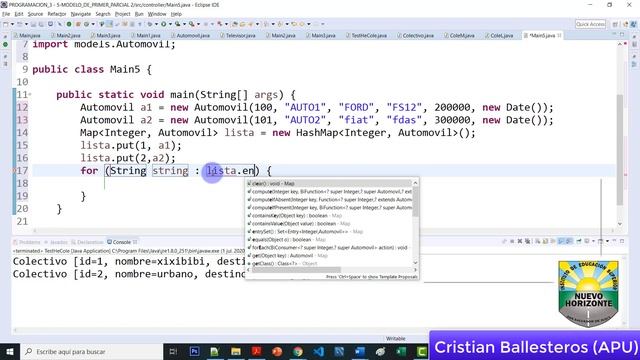Open the Project menu
This screenshot has width=640, height=360.
(122, 14)
